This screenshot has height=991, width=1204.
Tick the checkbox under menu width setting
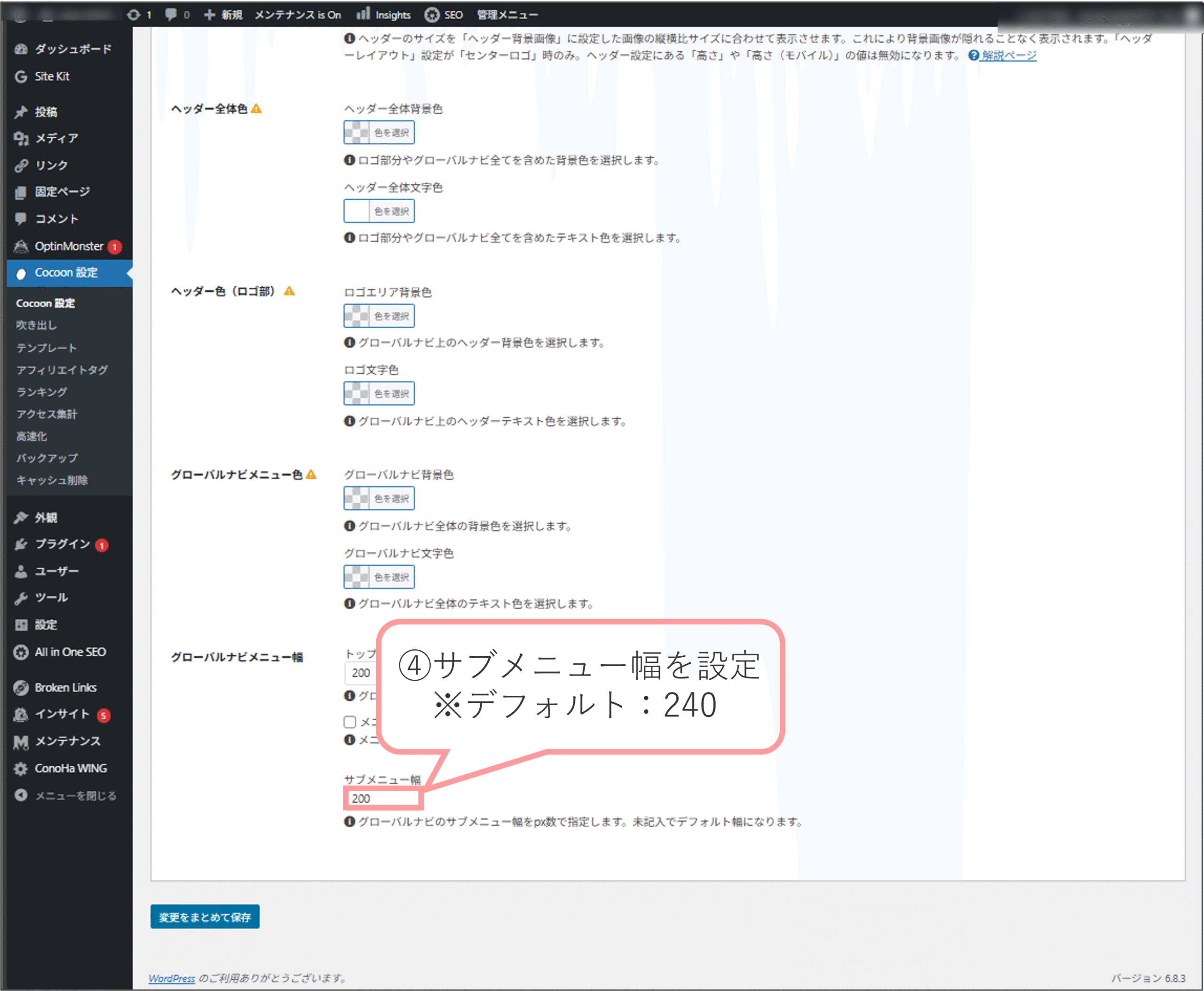(x=350, y=722)
